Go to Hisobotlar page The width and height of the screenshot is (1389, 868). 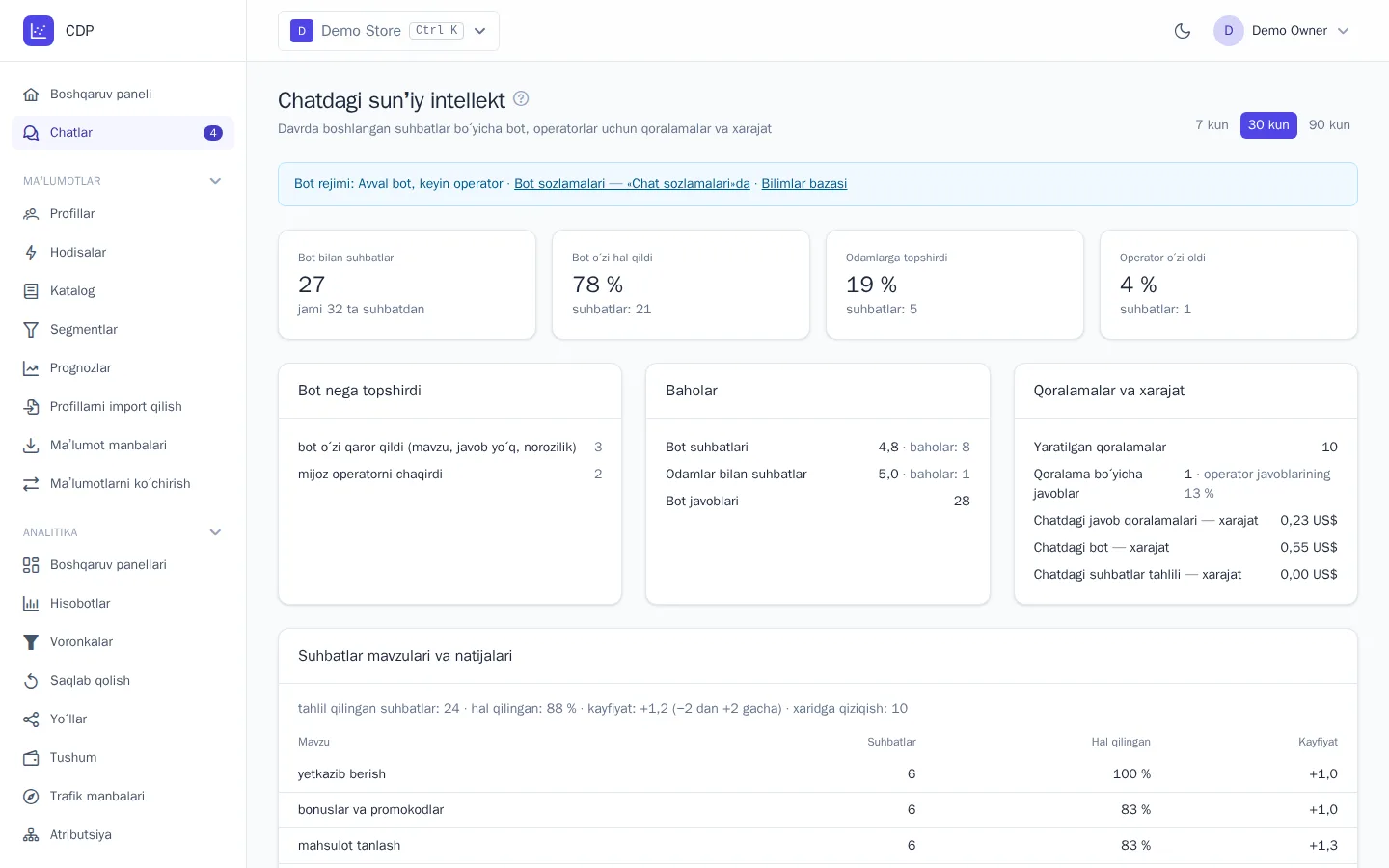point(123,604)
